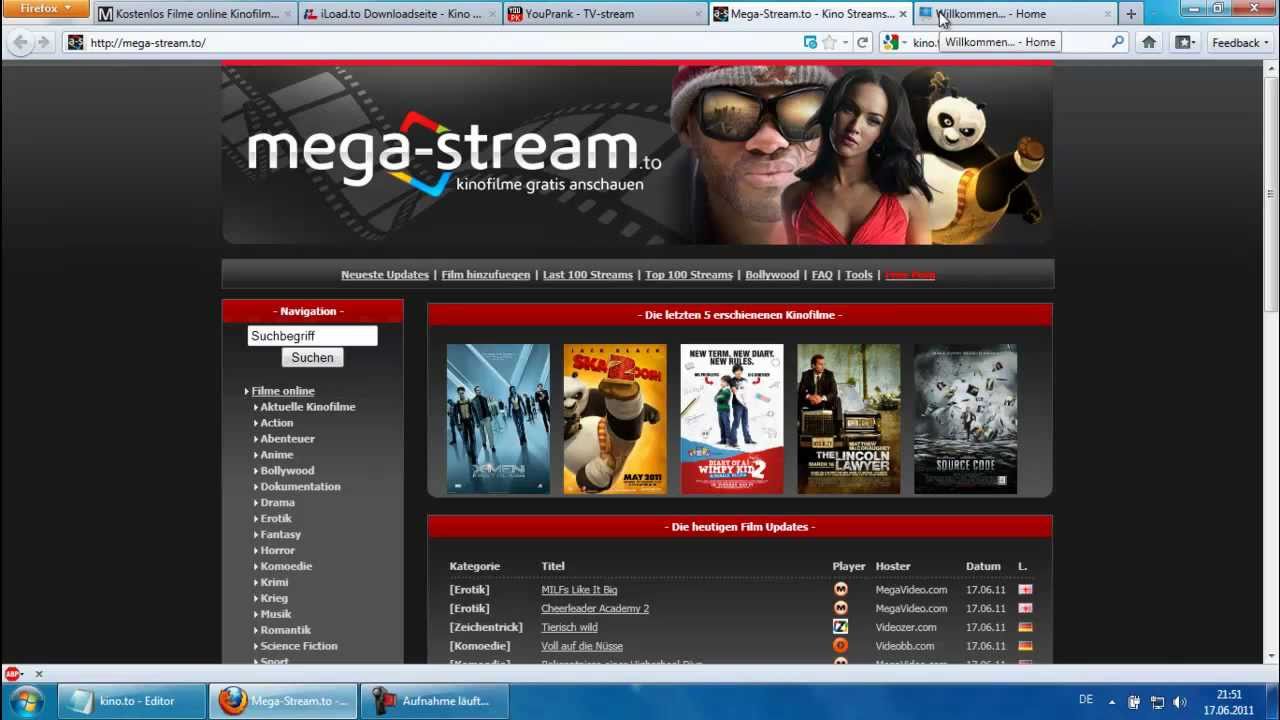Image resolution: width=1280 pixels, height=720 pixels.
Task: Close the add-on bar with the X icon
Action: pos(39,674)
